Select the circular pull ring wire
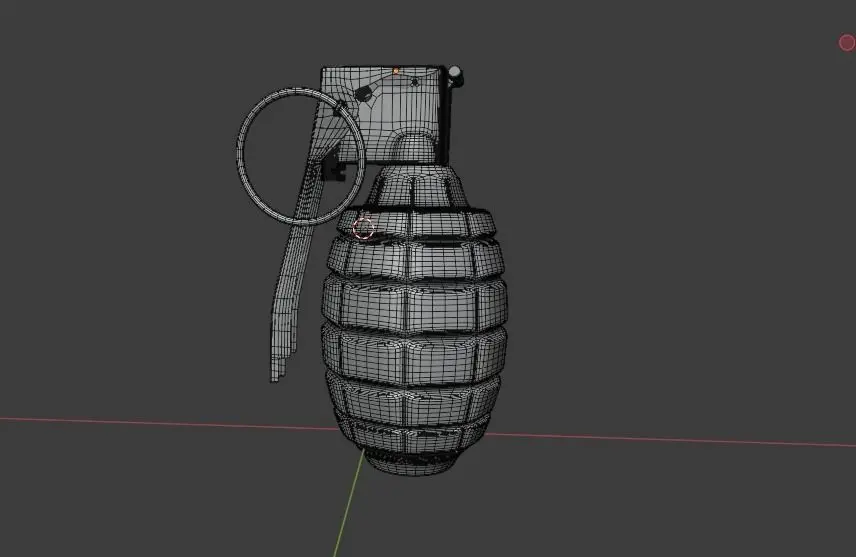Image resolution: width=856 pixels, height=557 pixels. click(x=301, y=156)
